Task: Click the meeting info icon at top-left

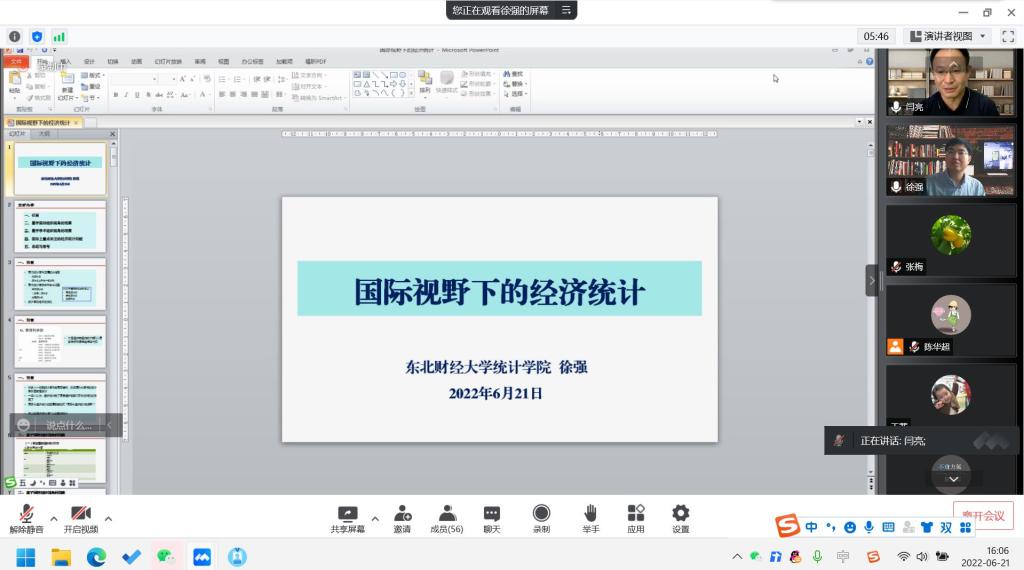Action: tap(15, 36)
